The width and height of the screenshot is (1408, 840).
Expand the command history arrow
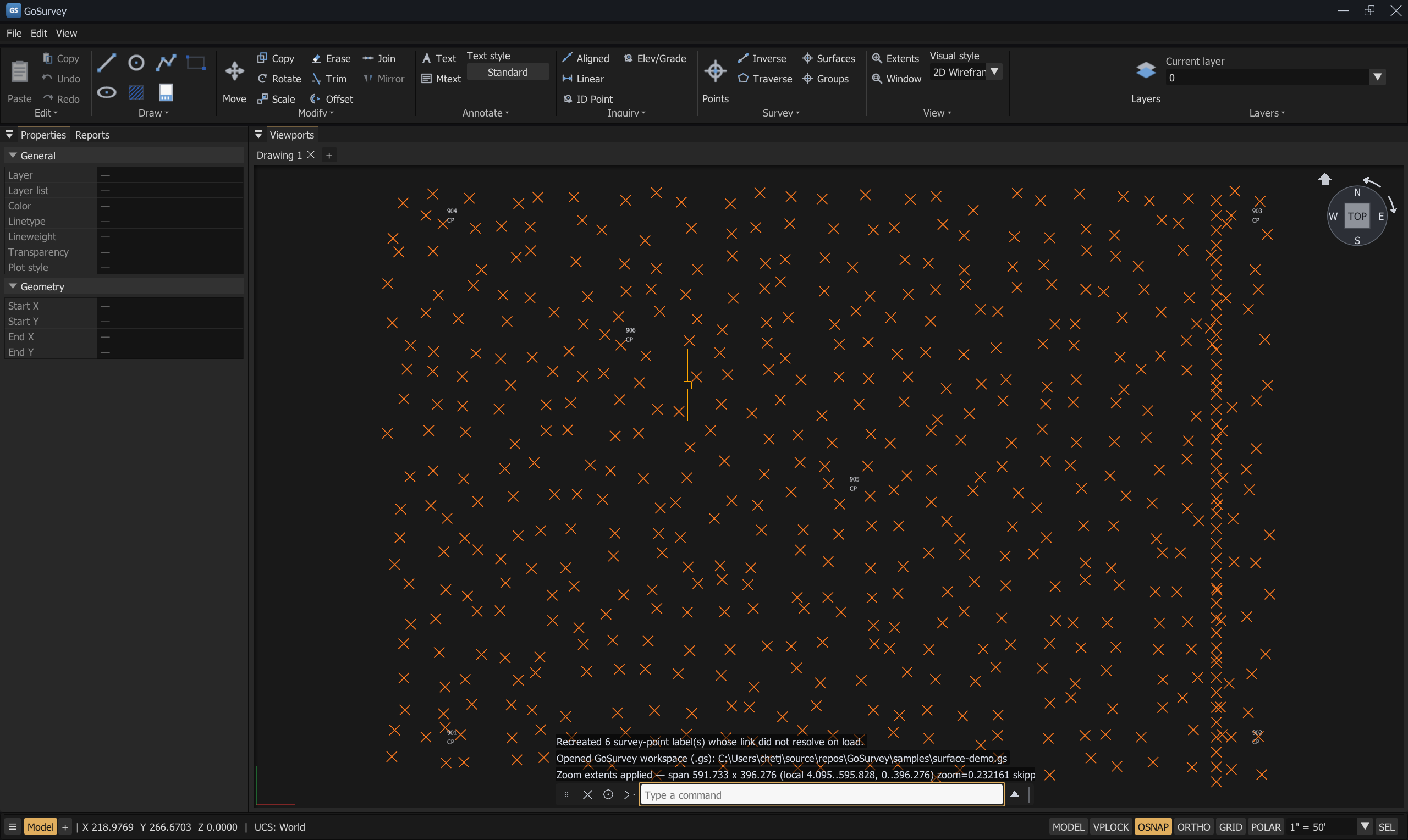coord(1015,795)
